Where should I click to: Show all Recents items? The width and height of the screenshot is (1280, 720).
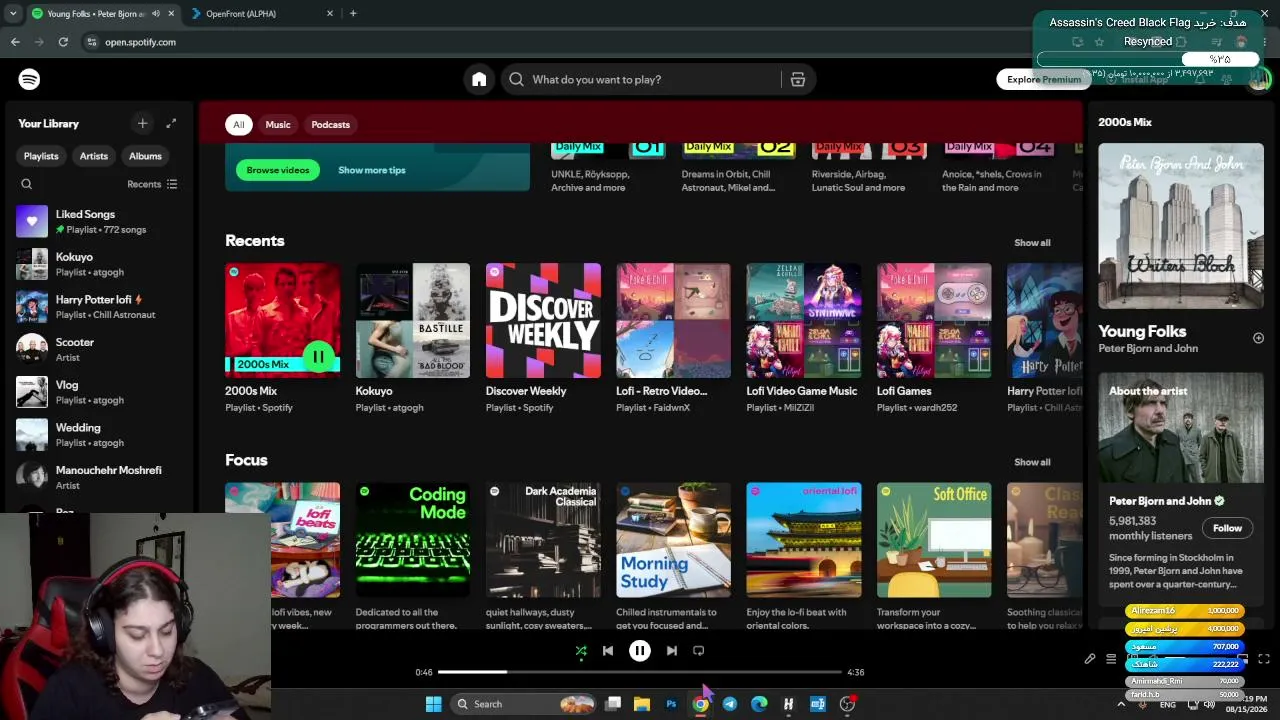[x=1032, y=243]
